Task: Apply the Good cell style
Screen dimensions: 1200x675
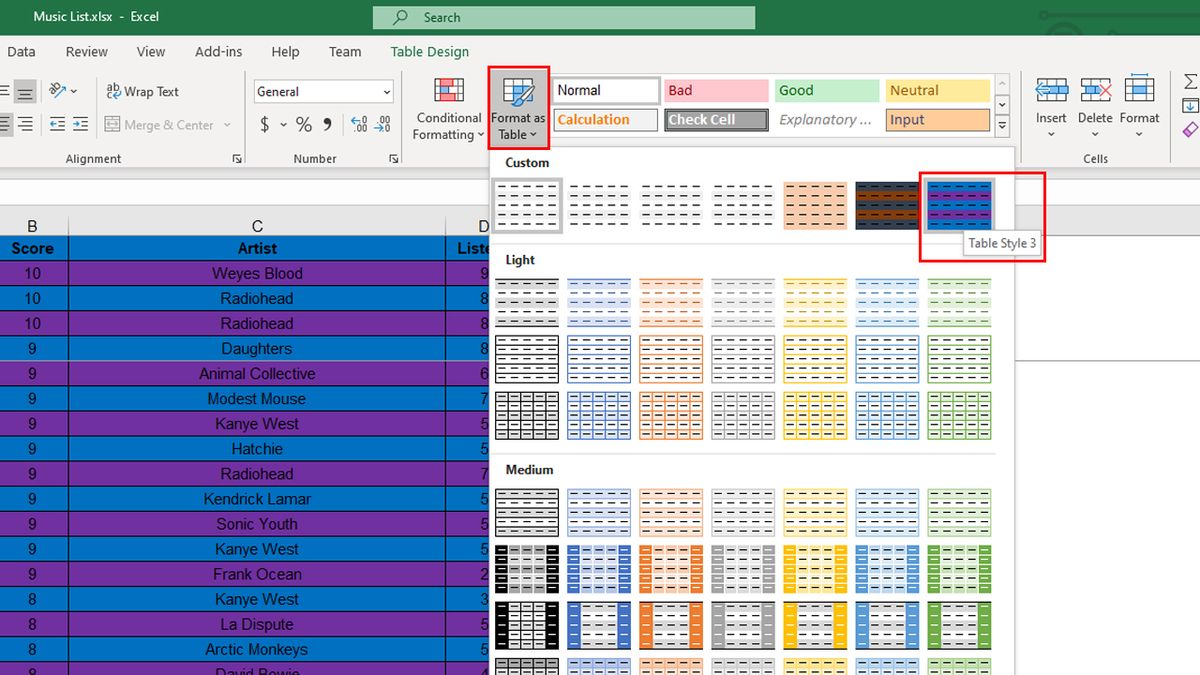Action: (826, 90)
